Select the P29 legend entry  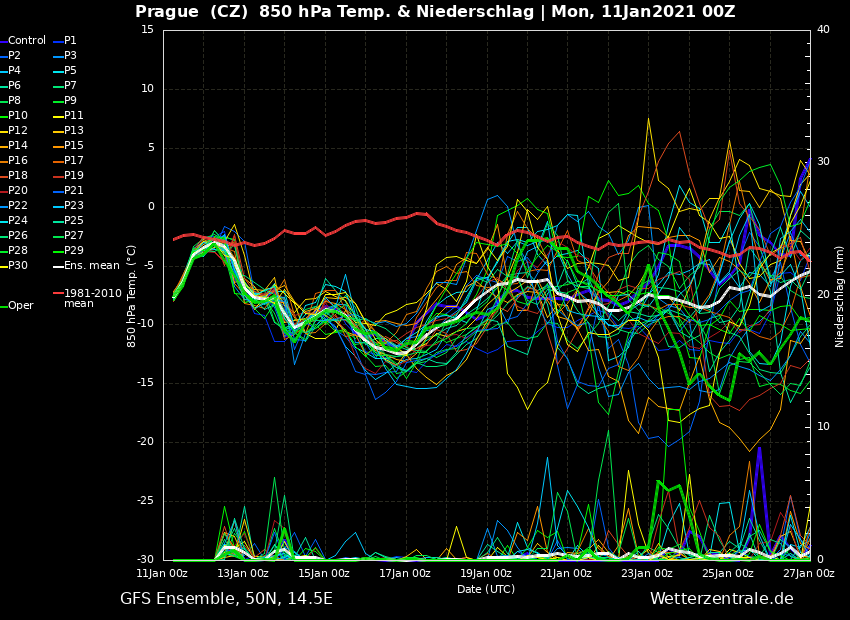[74, 251]
